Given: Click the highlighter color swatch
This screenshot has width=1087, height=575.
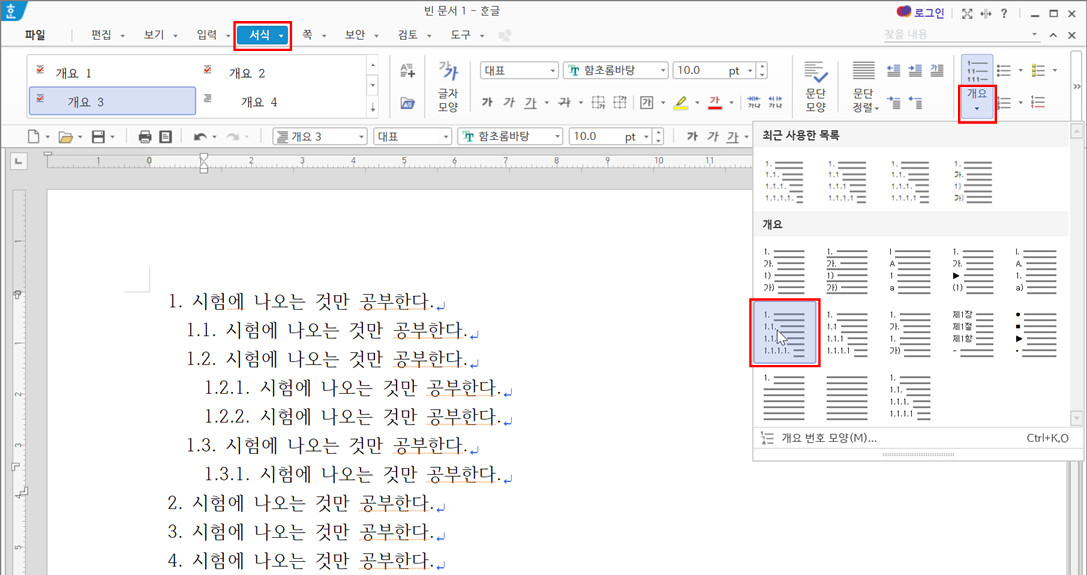Looking at the screenshot, I should tap(681, 103).
